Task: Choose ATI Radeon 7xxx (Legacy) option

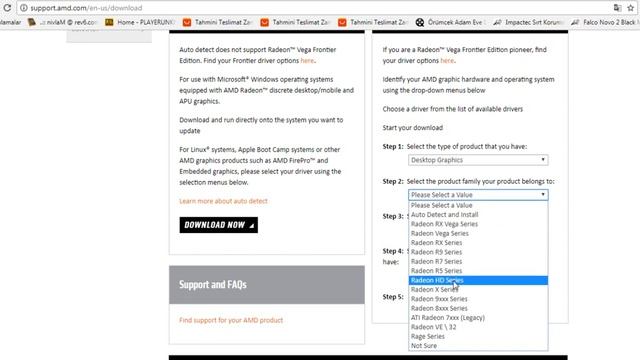Action: pos(478,318)
